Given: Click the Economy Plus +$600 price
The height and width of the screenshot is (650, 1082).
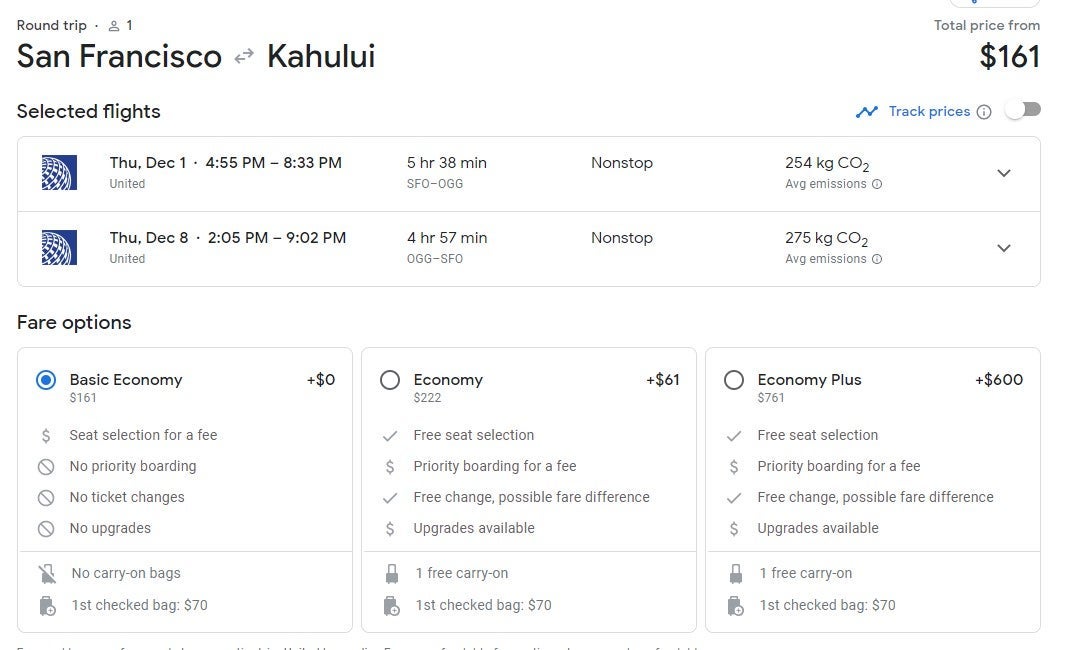Looking at the screenshot, I should point(998,380).
